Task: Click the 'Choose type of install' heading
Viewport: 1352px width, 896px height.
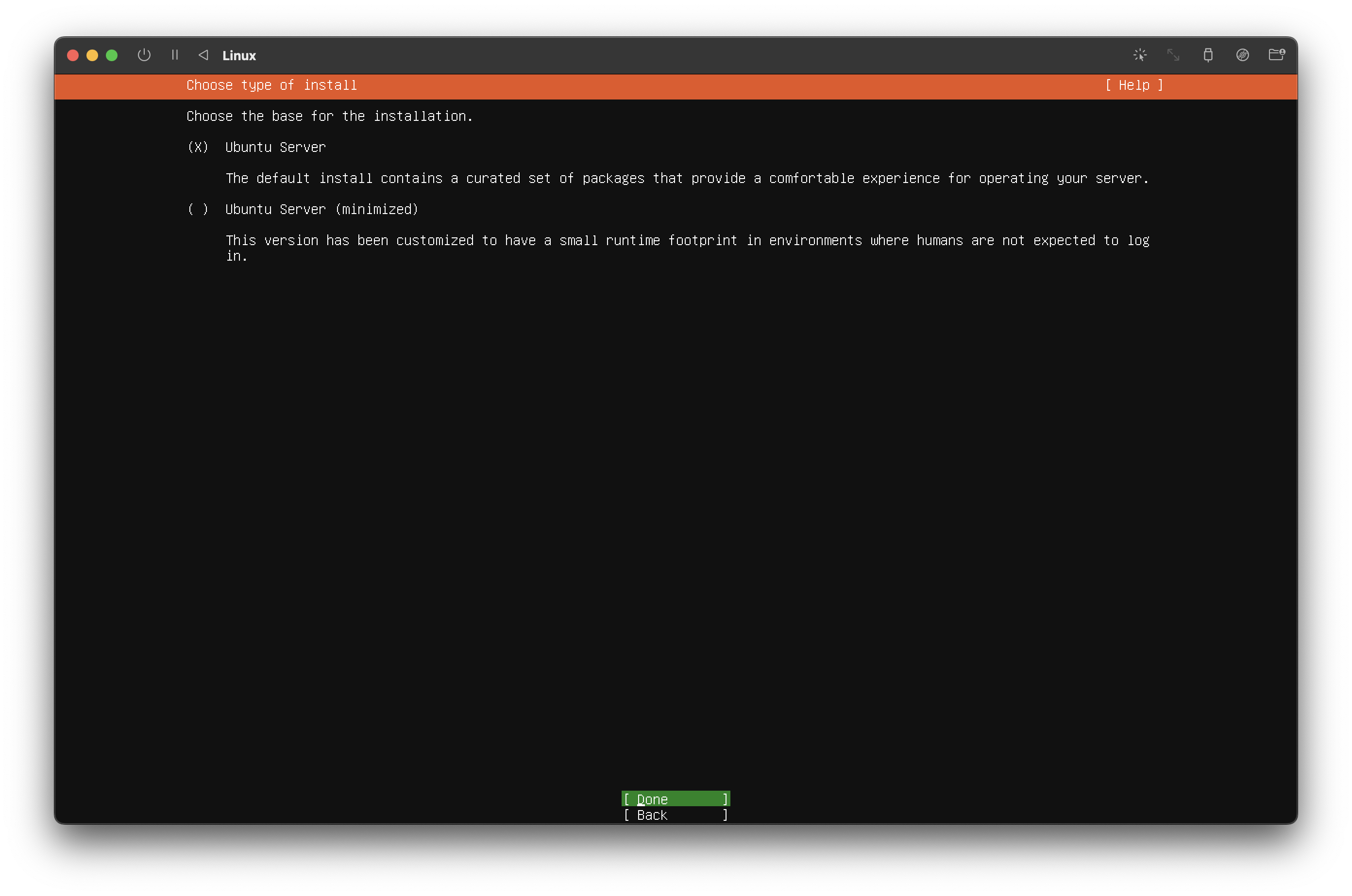Action: click(x=271, y=85)
